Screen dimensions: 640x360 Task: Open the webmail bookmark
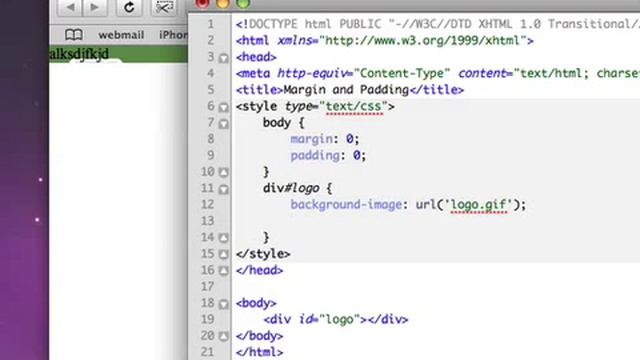coord(121,35)
